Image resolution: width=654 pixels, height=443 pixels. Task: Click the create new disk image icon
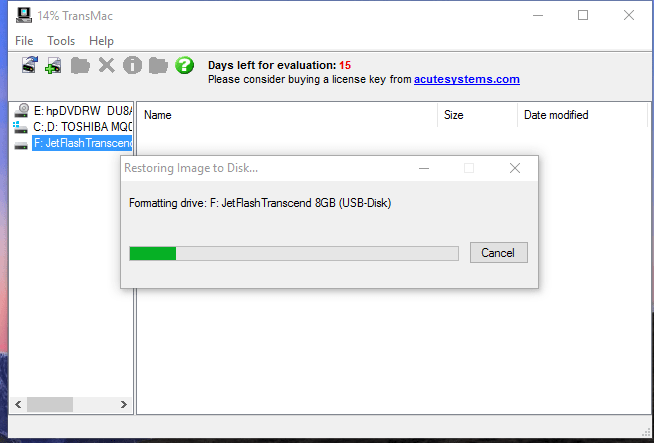tap(53, 65)
